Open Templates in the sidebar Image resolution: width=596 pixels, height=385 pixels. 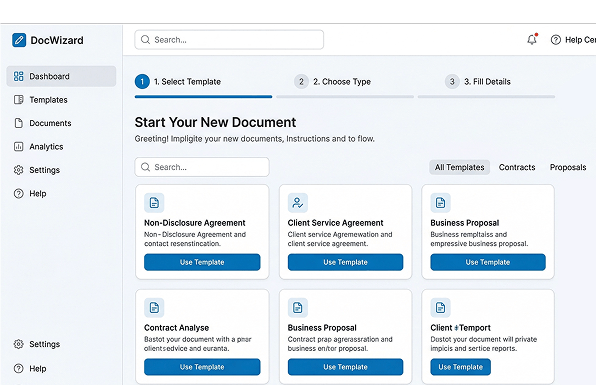pos(61,100)
